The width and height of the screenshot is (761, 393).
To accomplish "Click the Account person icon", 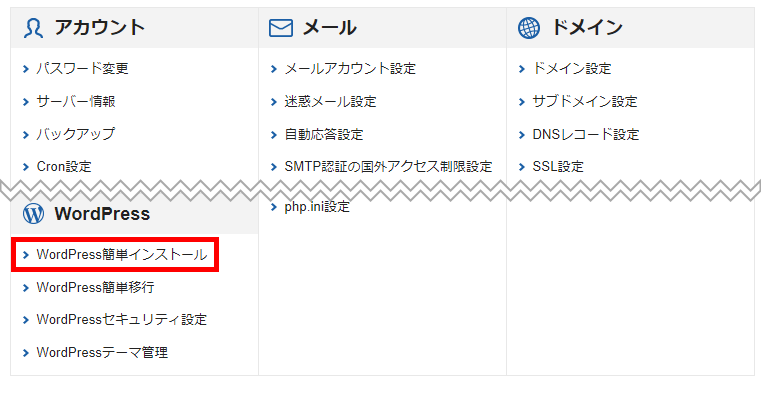I will [33, 28].
